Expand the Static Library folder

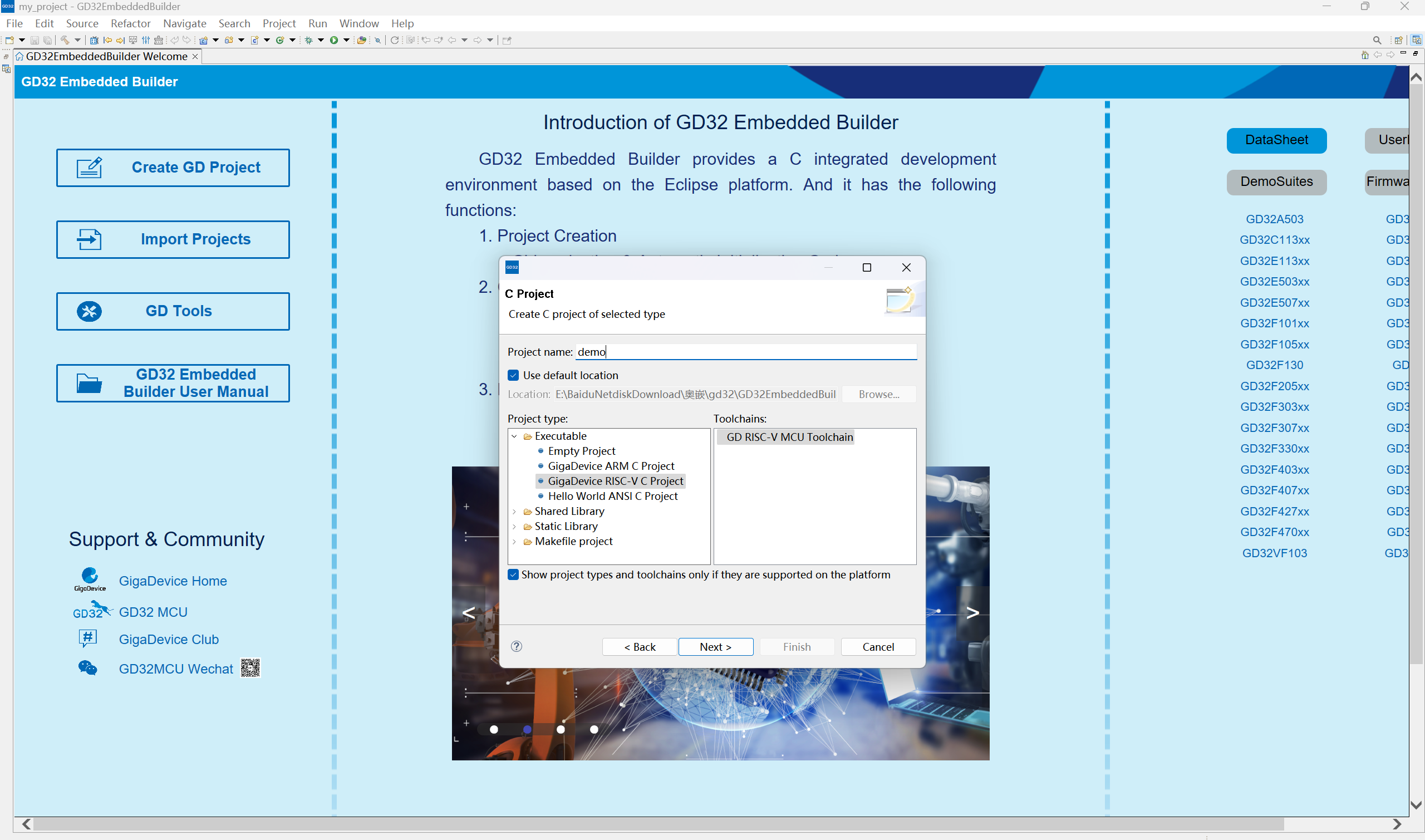514,527
